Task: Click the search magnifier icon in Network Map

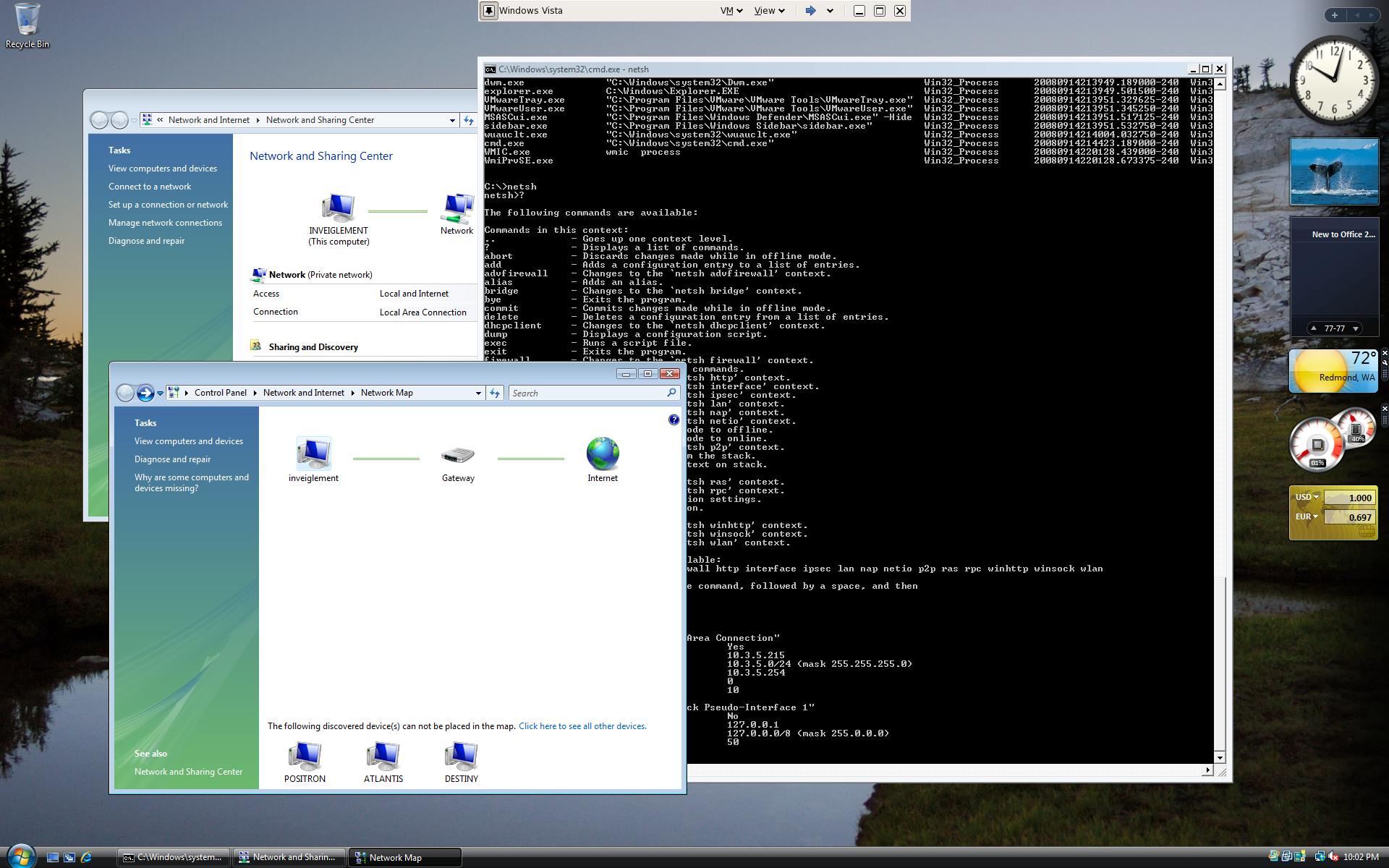Action: pyautogui.click(x=671, y=393)
